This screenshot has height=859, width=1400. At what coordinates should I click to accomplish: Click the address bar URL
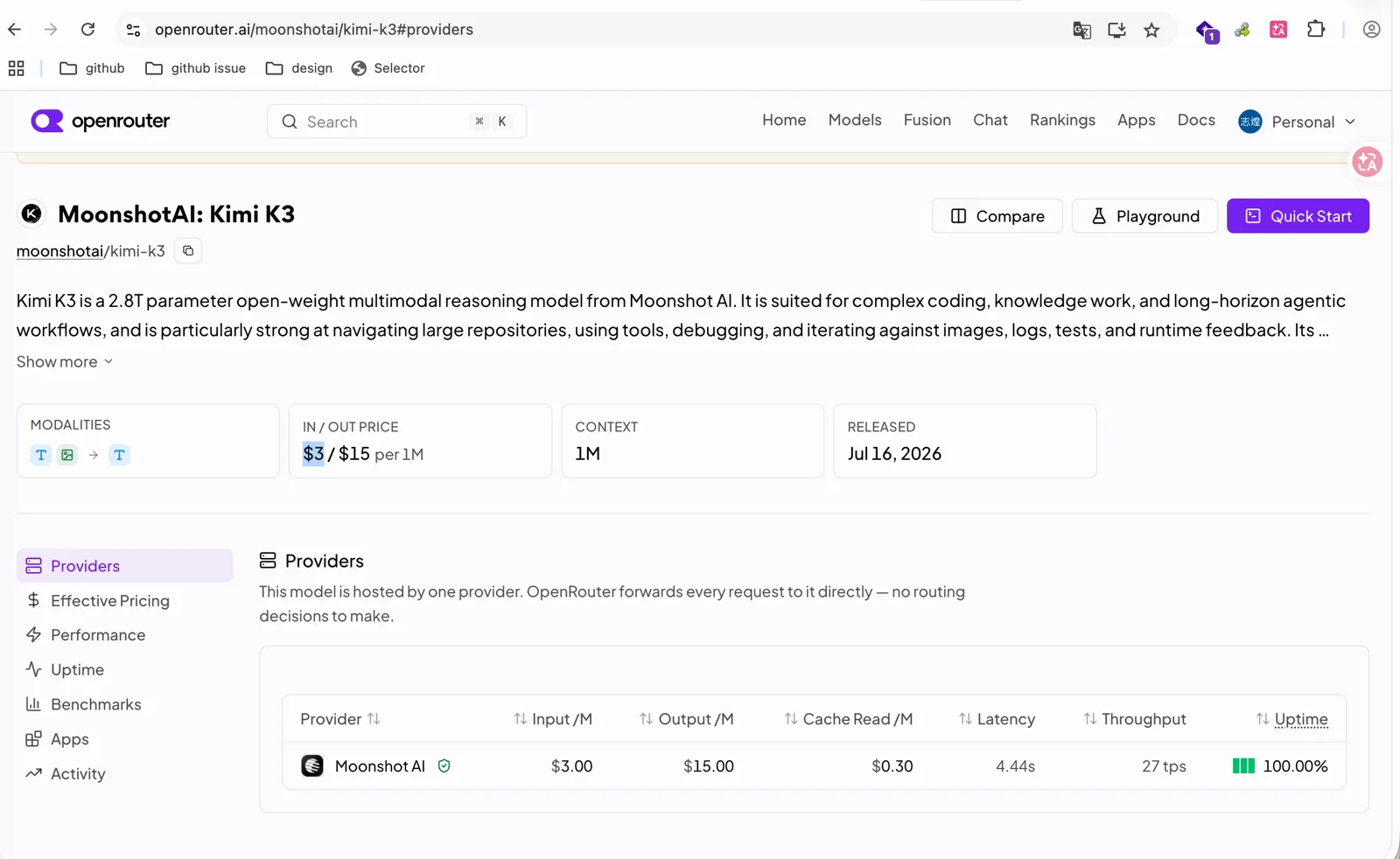314,30
